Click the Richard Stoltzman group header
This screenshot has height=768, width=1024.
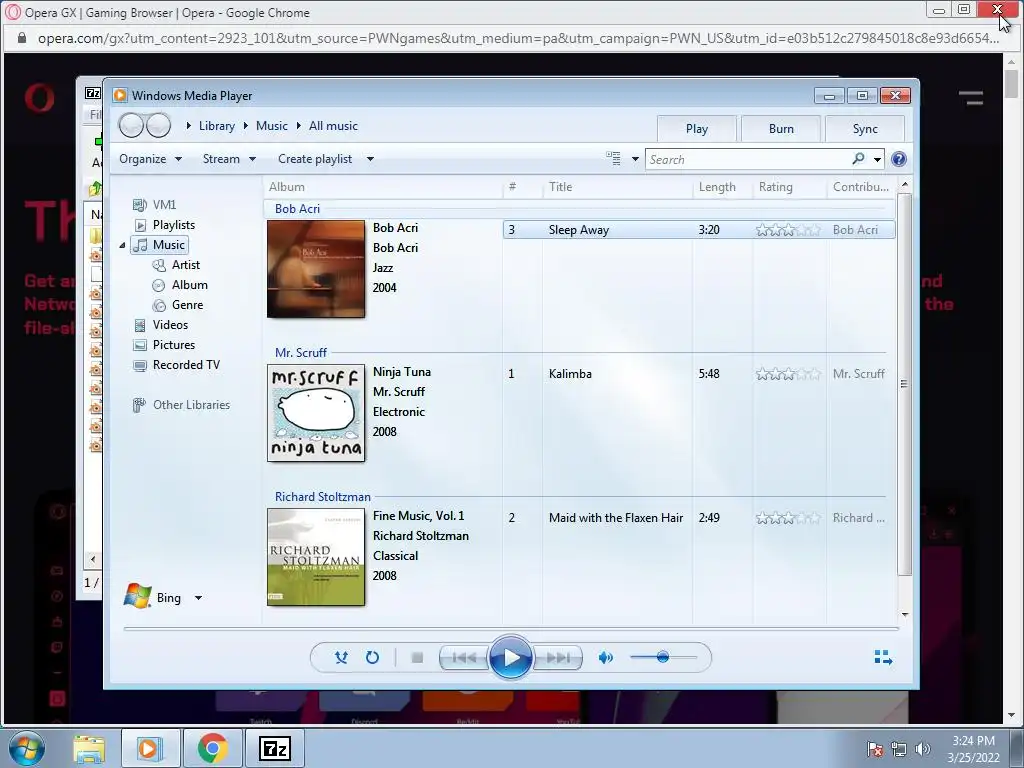tap(323, 497)
